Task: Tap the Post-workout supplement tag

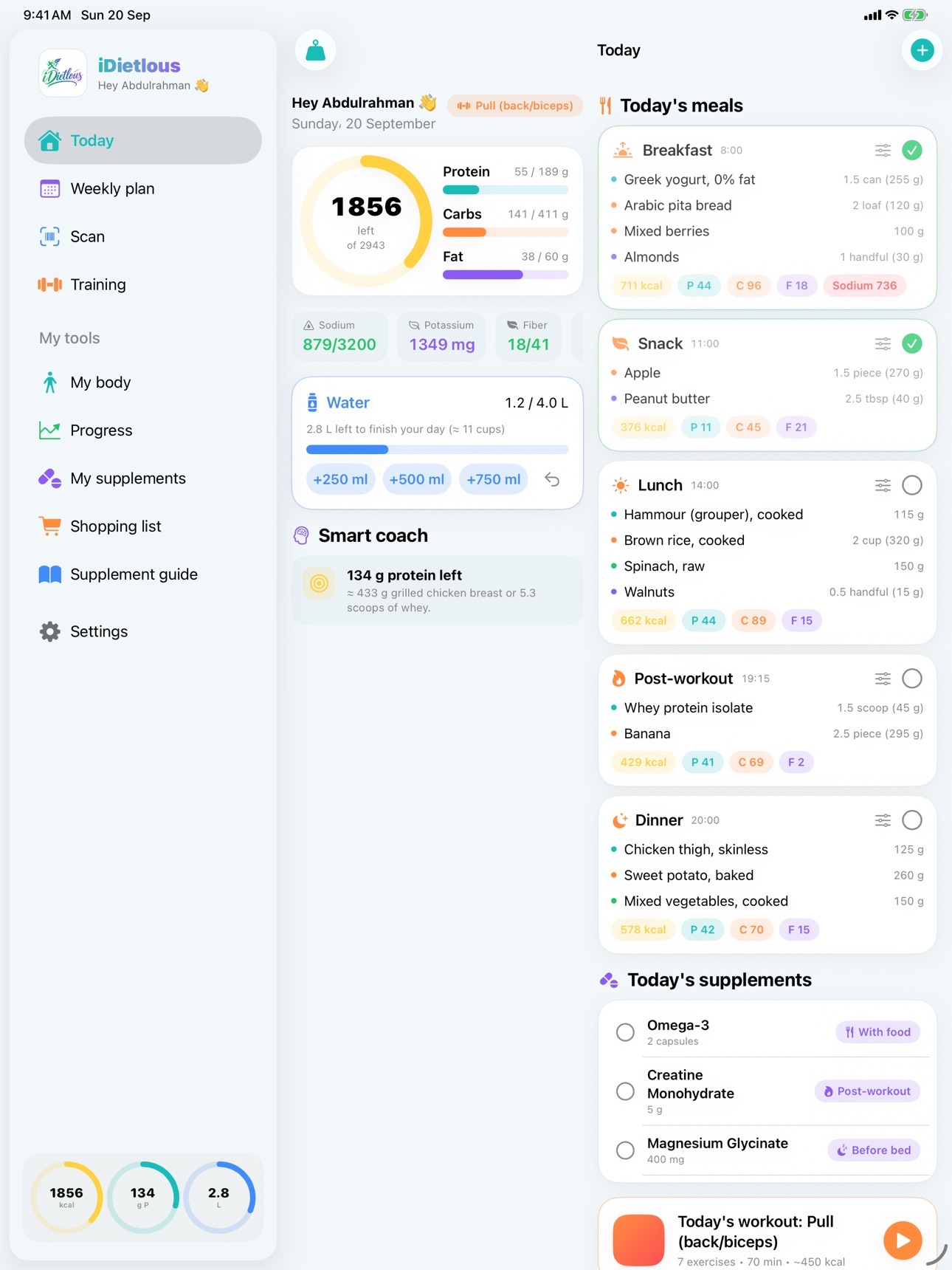Action: coord(867,1091)
